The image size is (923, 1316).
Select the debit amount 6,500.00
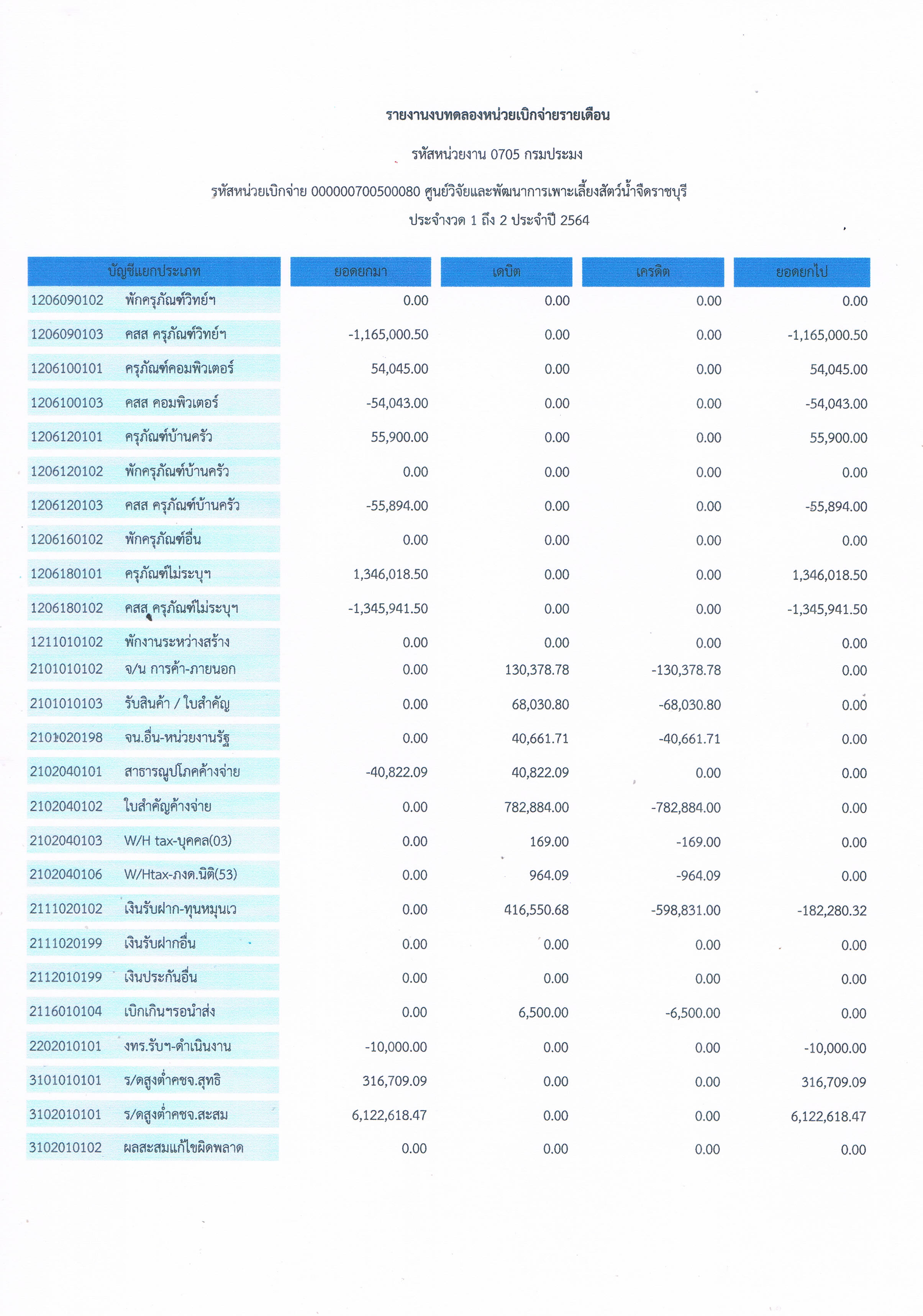pyautogui.click(x=543, y=1013)
